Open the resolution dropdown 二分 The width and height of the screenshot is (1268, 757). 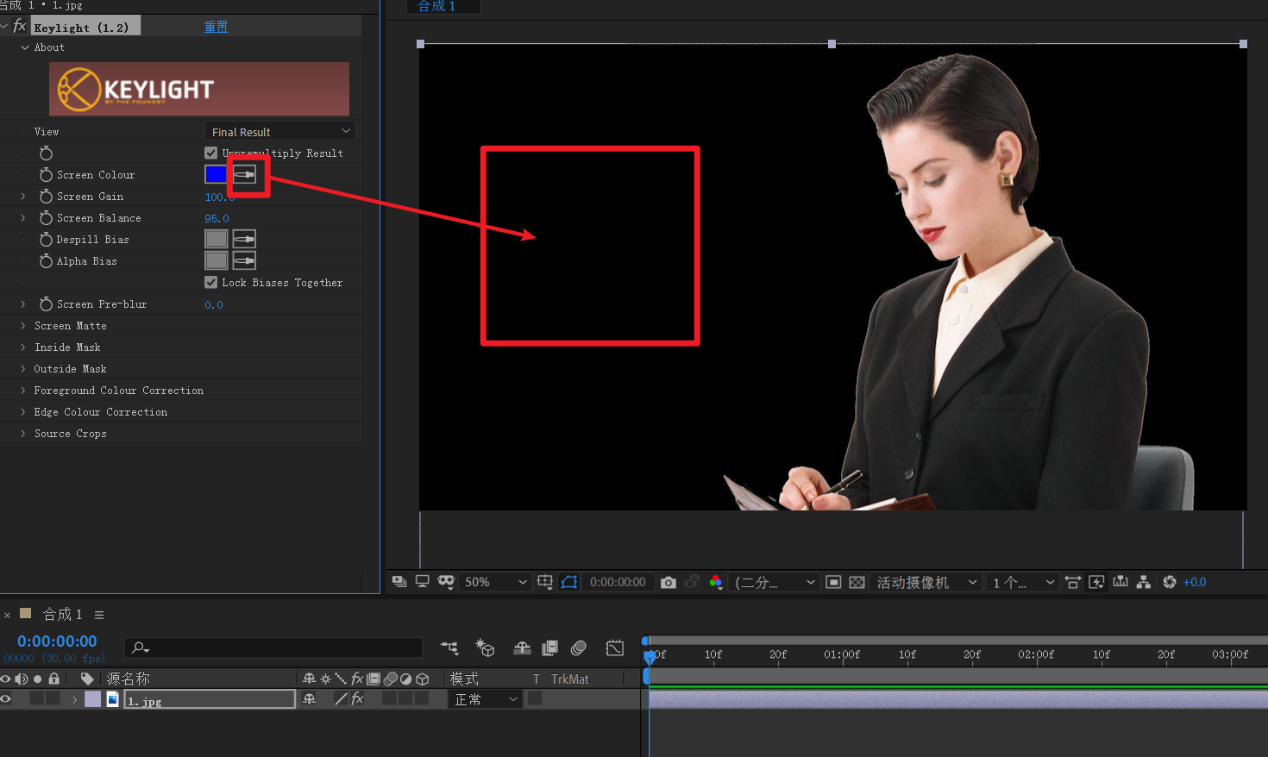[x=774, y=582]
